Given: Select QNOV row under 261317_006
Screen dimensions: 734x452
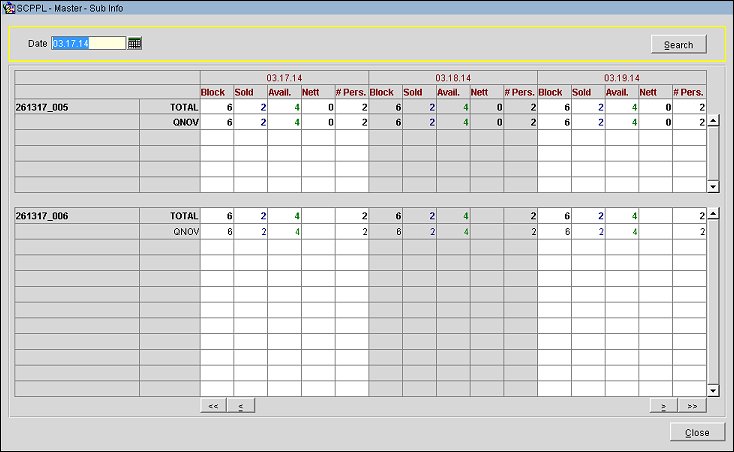Looking at the screenshot, I should coord(169,232).
